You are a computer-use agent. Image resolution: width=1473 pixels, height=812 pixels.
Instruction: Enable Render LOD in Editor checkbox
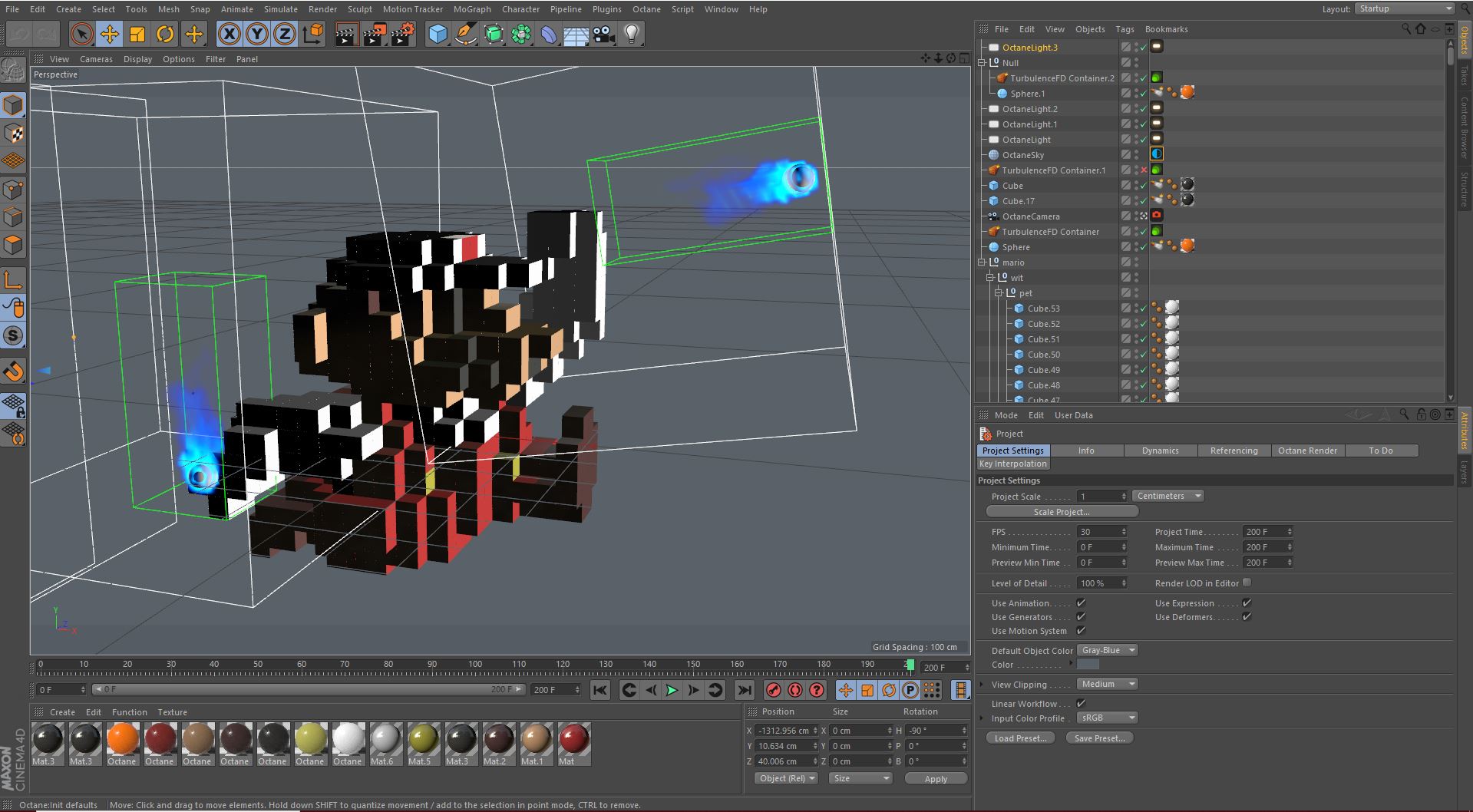click(1247, 583)
